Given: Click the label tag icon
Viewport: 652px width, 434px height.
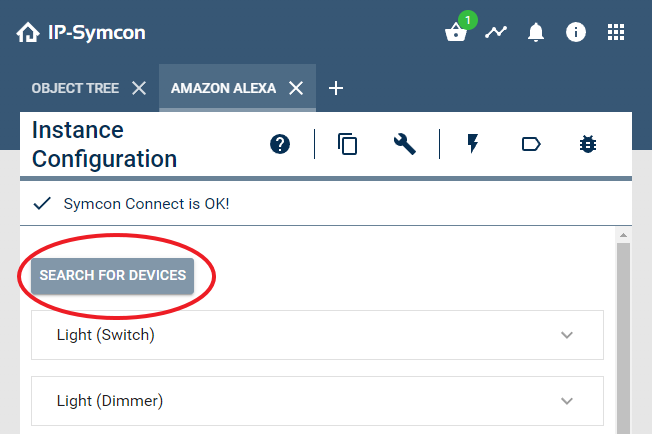Looking at the screenshot, I should (531, 144).
